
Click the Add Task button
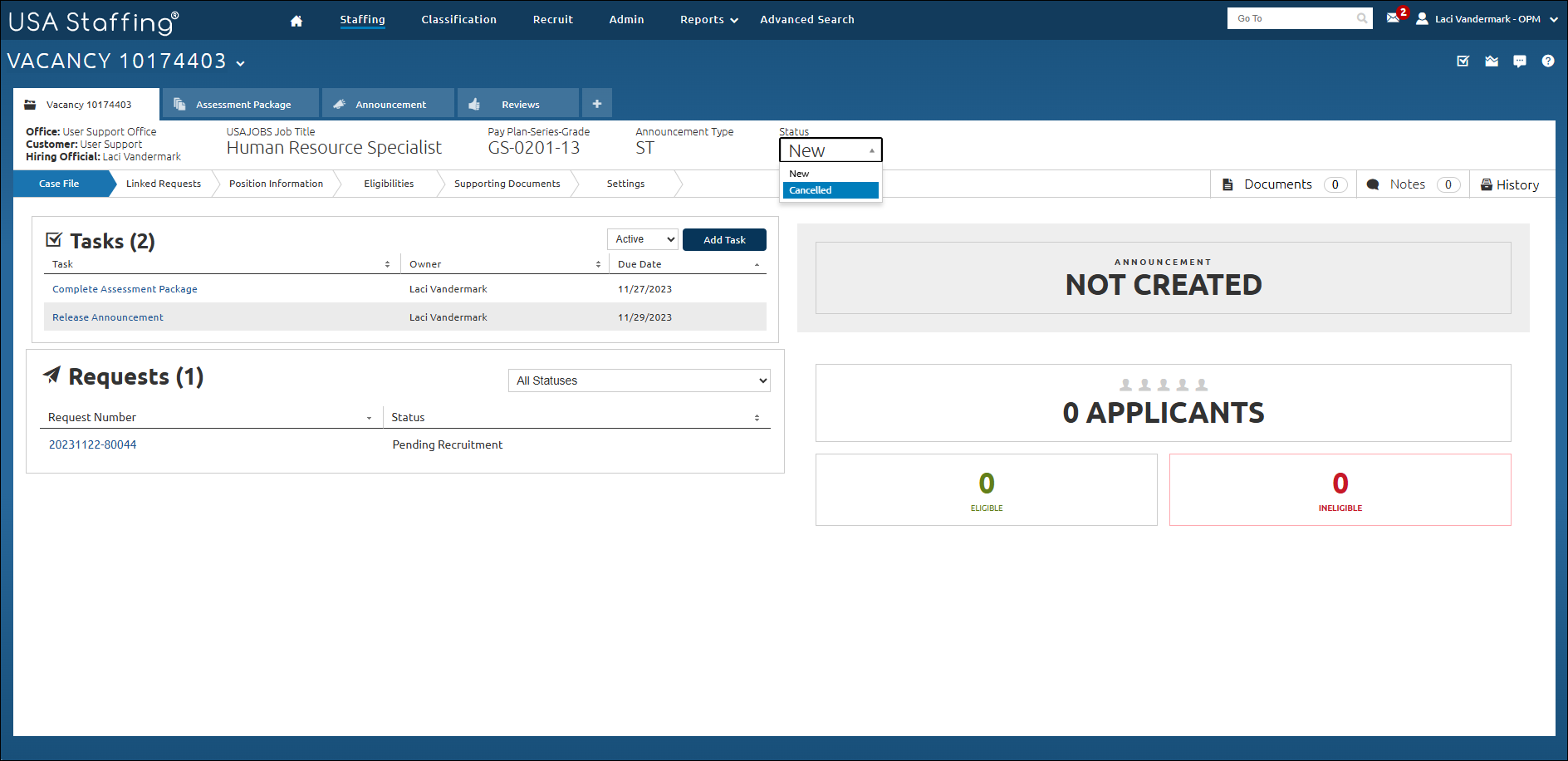pos(724,239)
